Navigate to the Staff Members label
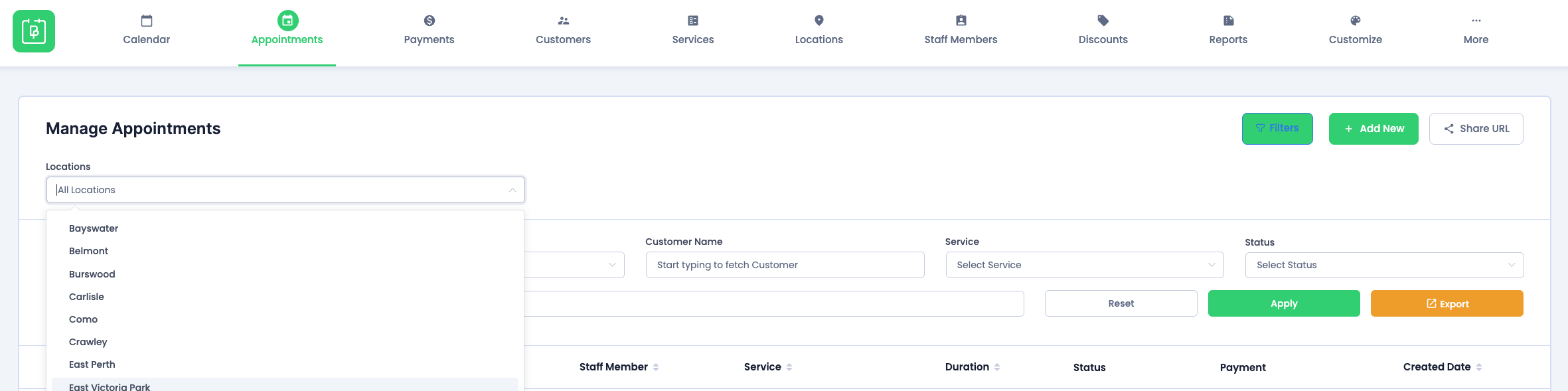Screen dimensions: 1568x391 pos(961,40)
